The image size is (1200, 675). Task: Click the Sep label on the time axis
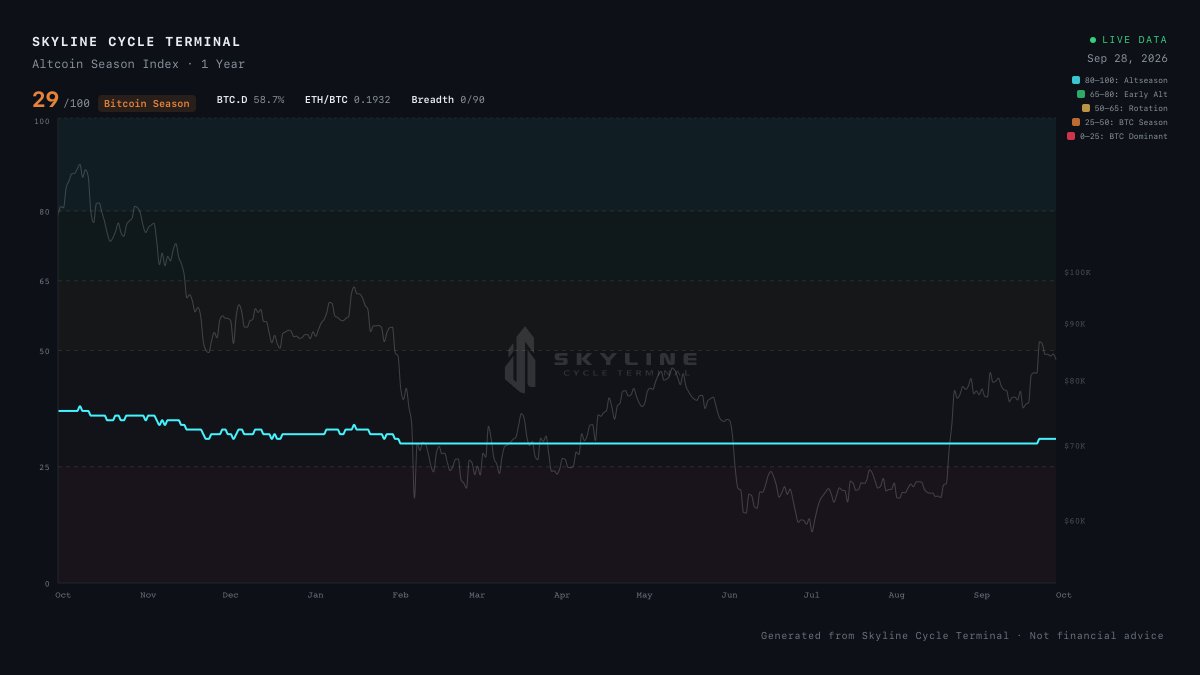pyautogui.click(x=981, y=595)
